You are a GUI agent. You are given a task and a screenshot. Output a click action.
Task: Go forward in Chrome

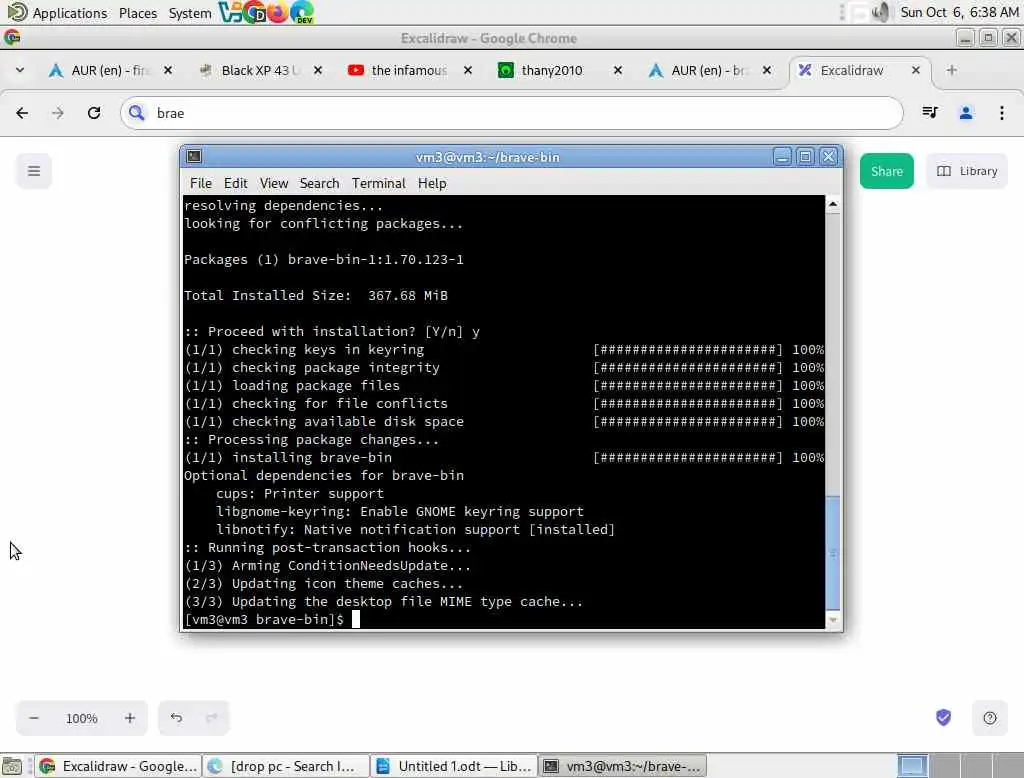click(x=58, y=113)
